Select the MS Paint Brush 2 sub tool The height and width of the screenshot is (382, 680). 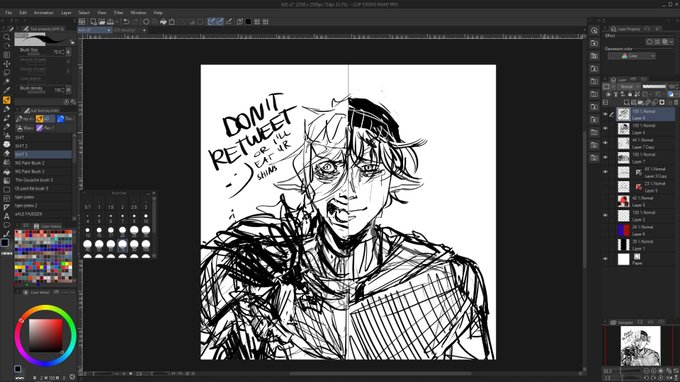pyautogui.click(x=43, y=163)
